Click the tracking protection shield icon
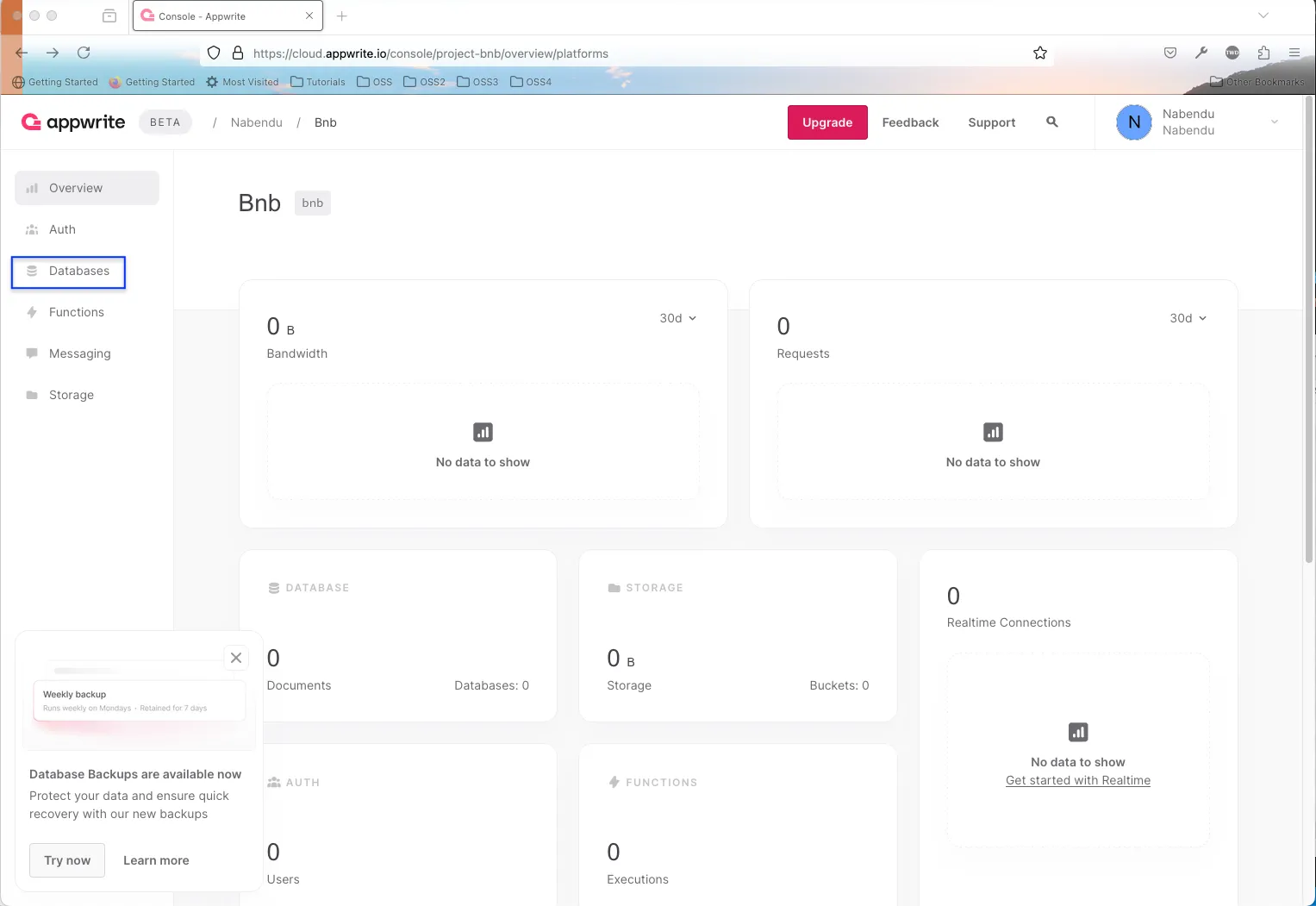This screenshot has height=906, width=1316. pos(214,53)
